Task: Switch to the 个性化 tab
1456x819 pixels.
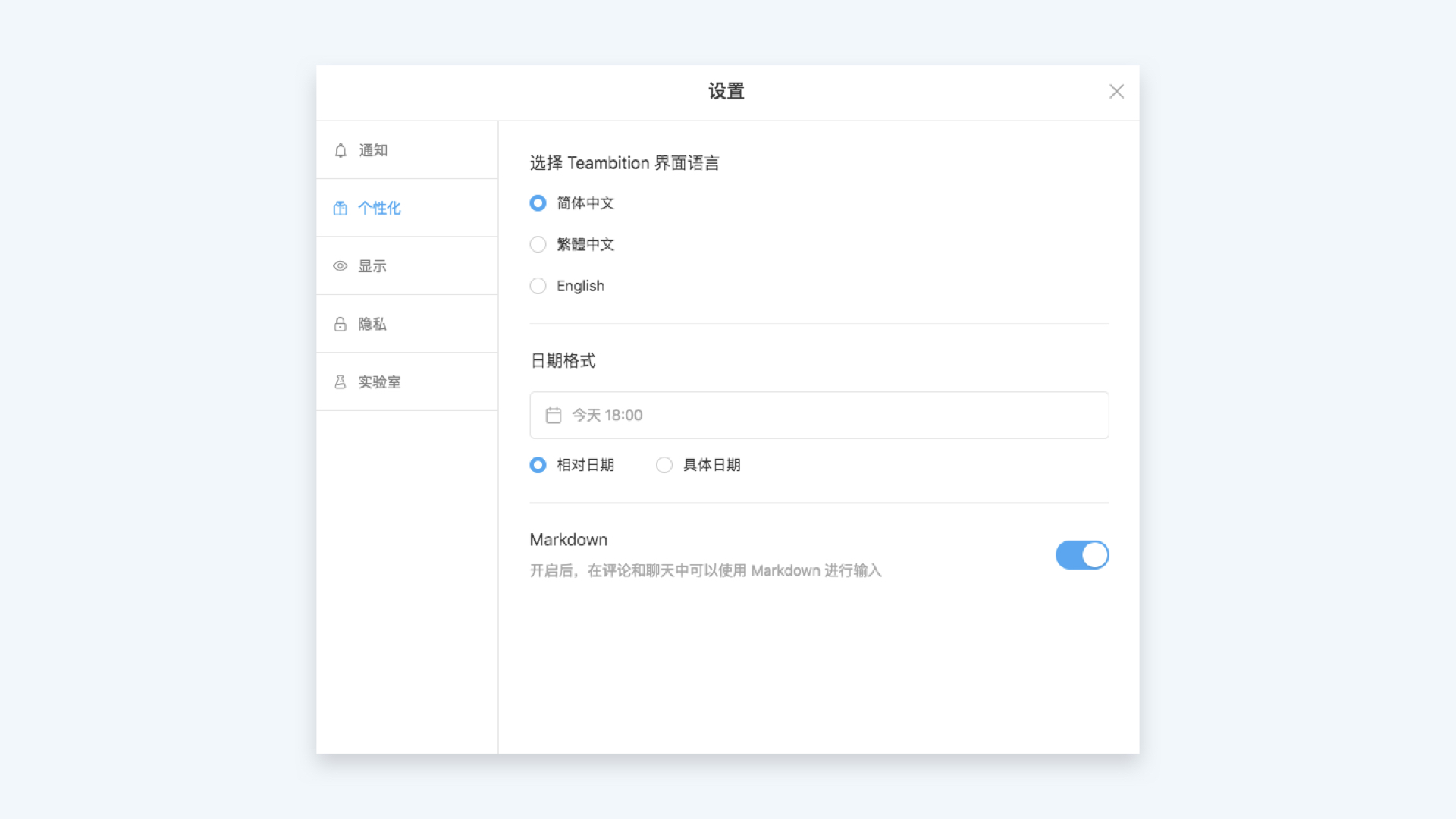Action: coord(407,208)
